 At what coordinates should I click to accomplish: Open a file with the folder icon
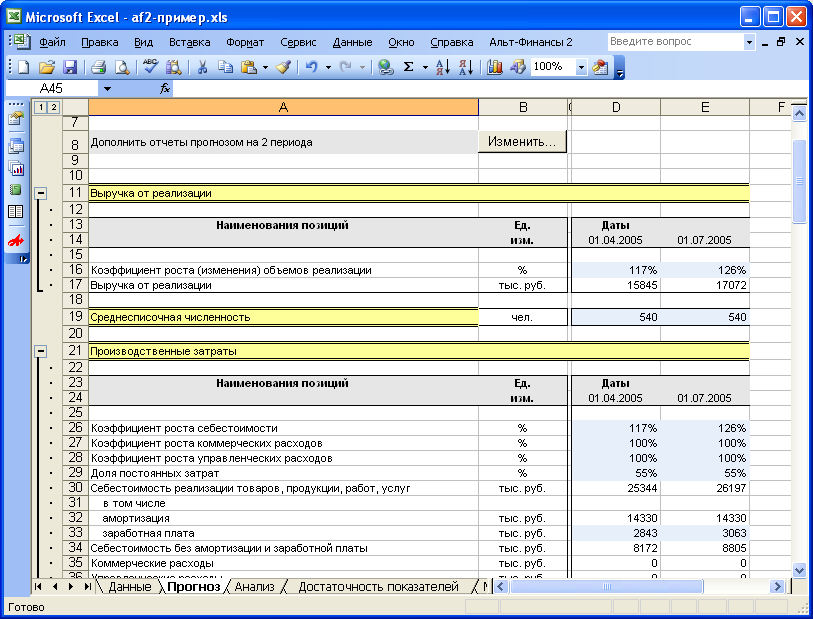pos(47,67)
